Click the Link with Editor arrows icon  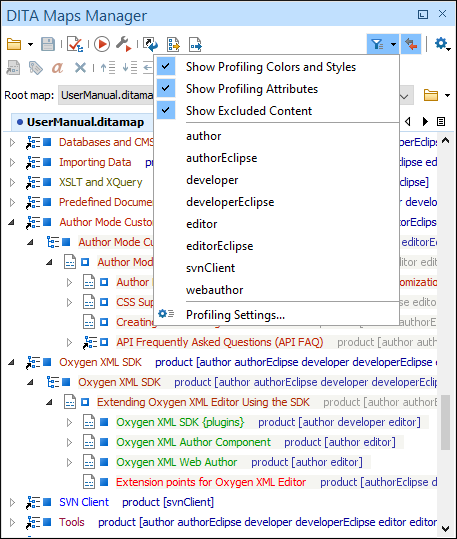click(411, 44)
